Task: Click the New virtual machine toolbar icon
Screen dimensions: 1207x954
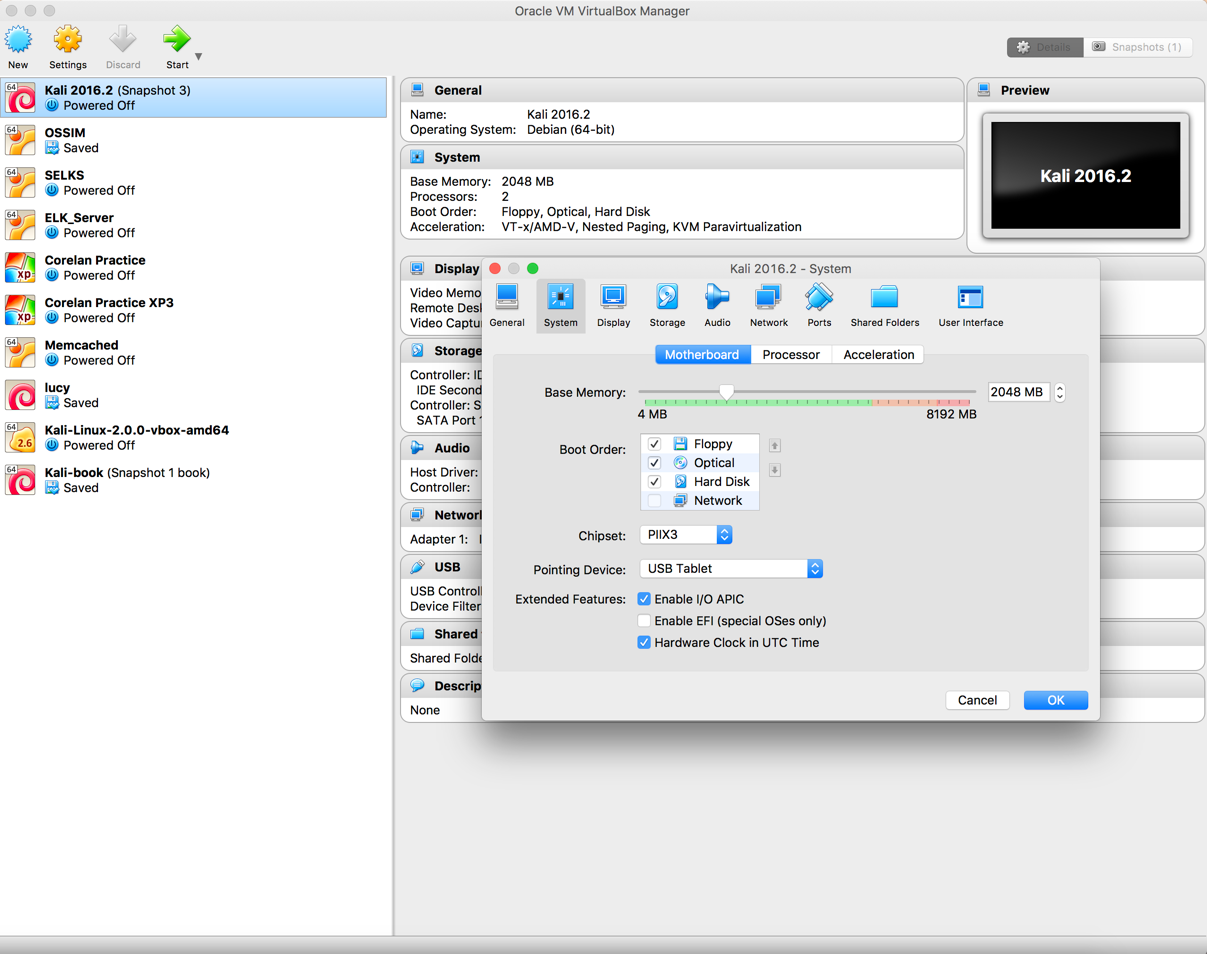Action: click(18, 46)
